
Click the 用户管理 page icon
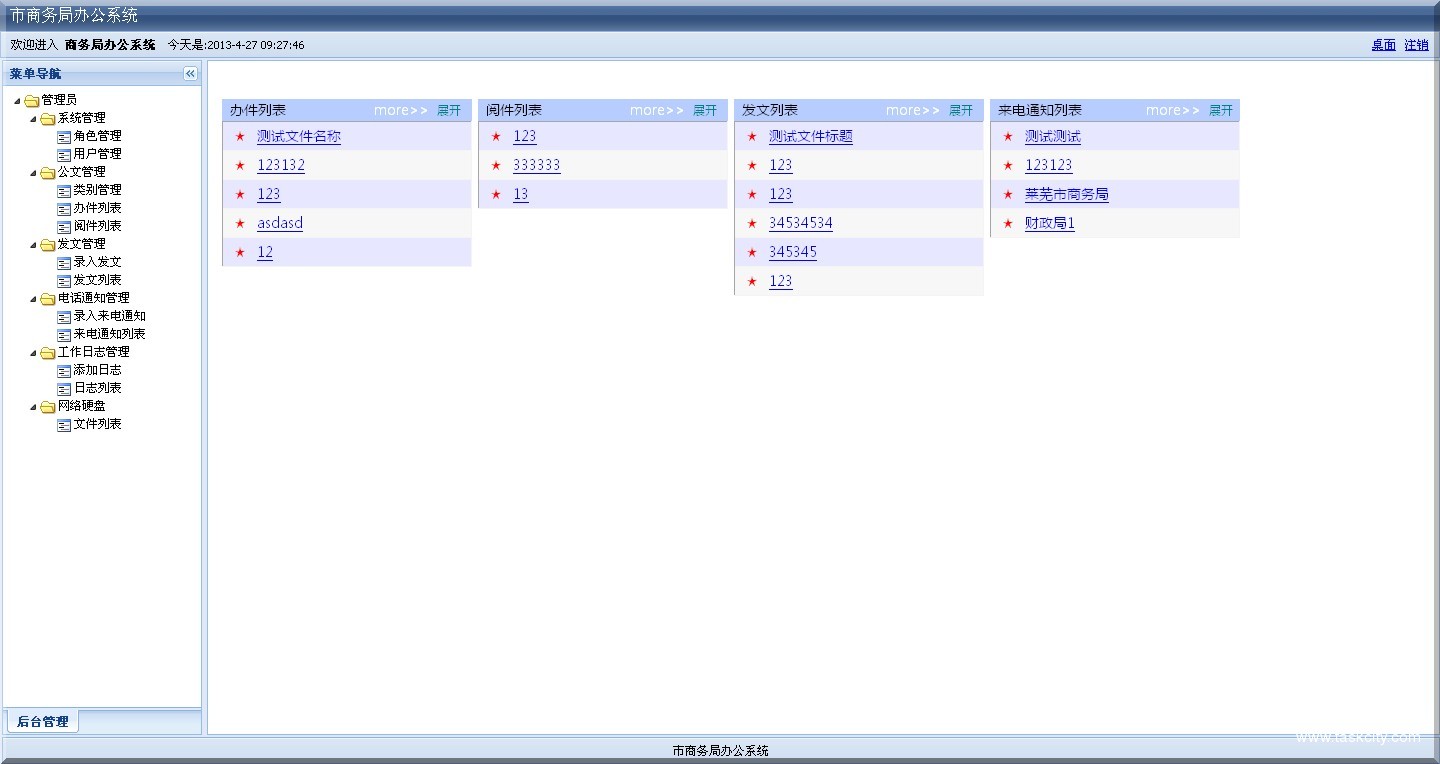coord(64,154)
